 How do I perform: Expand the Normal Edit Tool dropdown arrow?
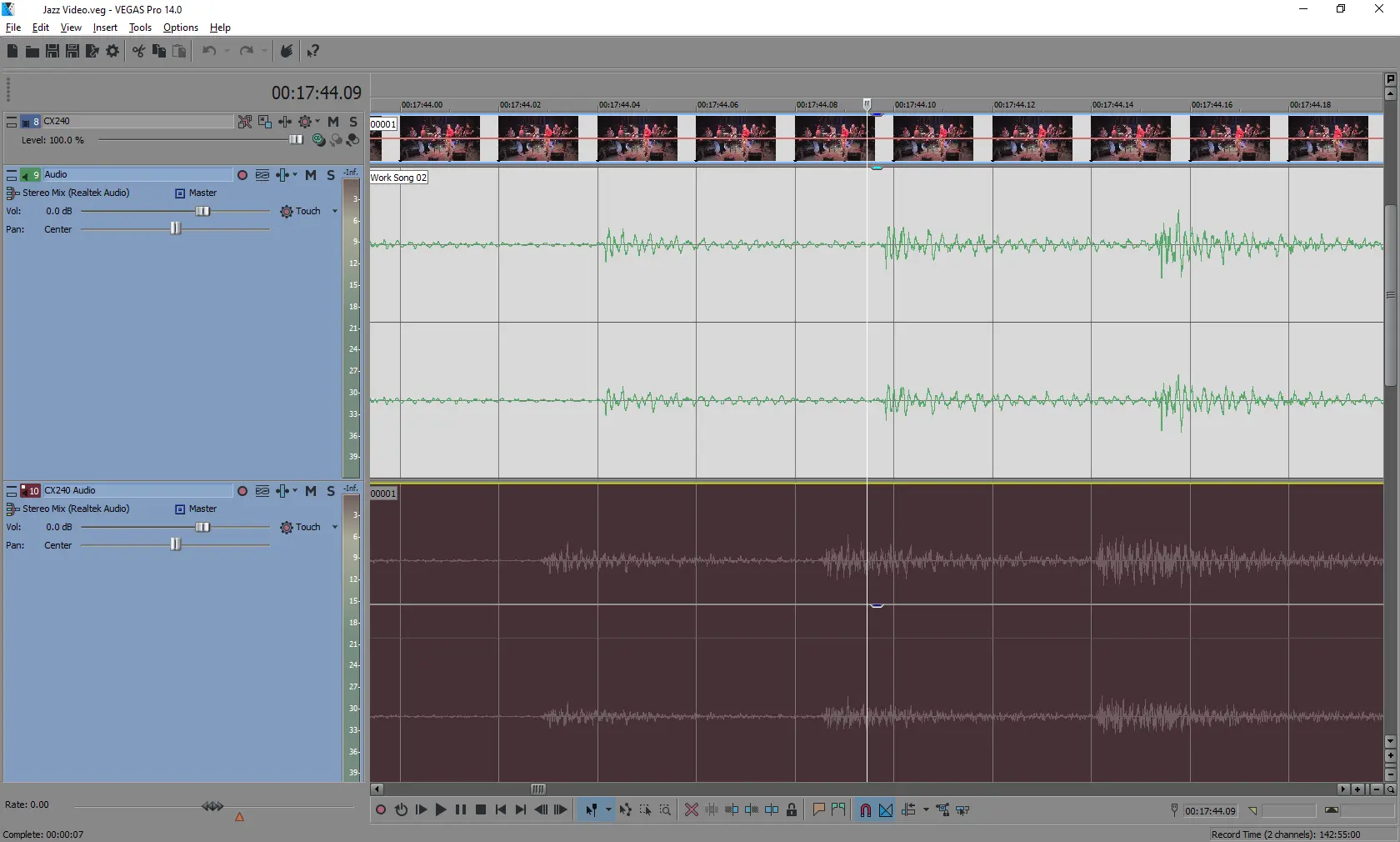point(608,809)
